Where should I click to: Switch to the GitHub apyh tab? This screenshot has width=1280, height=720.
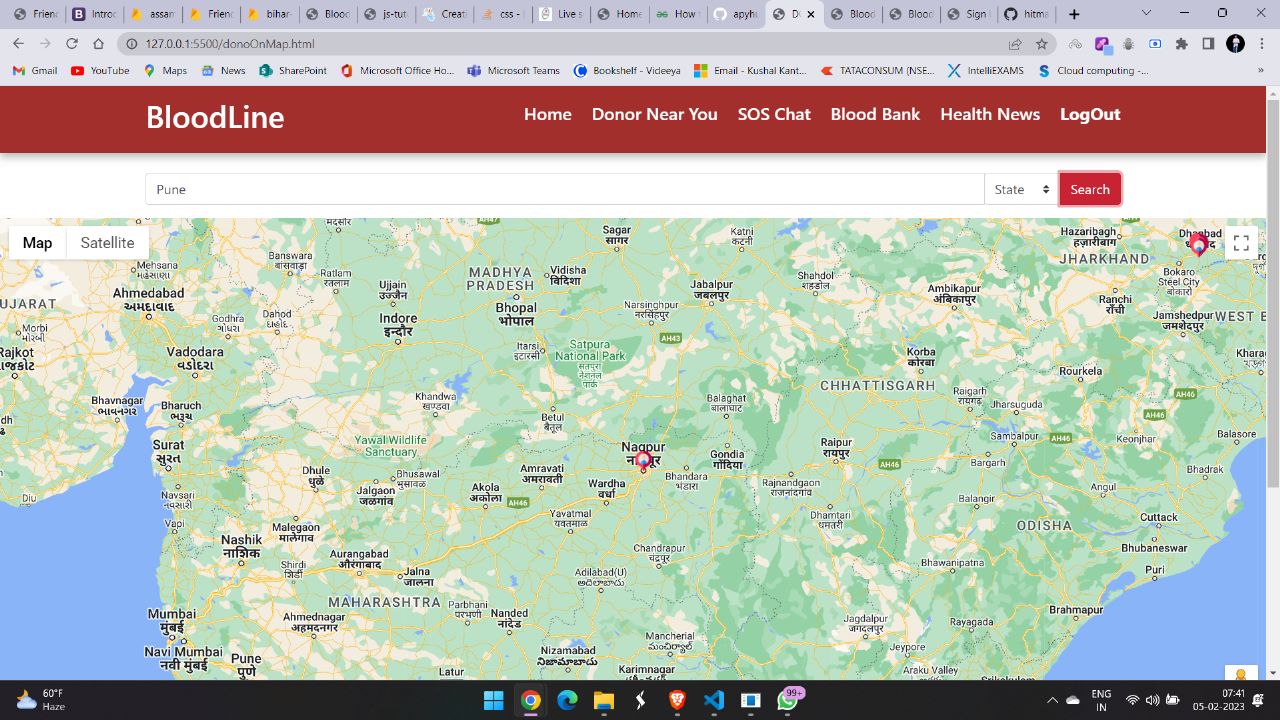(x=735, y=14)
